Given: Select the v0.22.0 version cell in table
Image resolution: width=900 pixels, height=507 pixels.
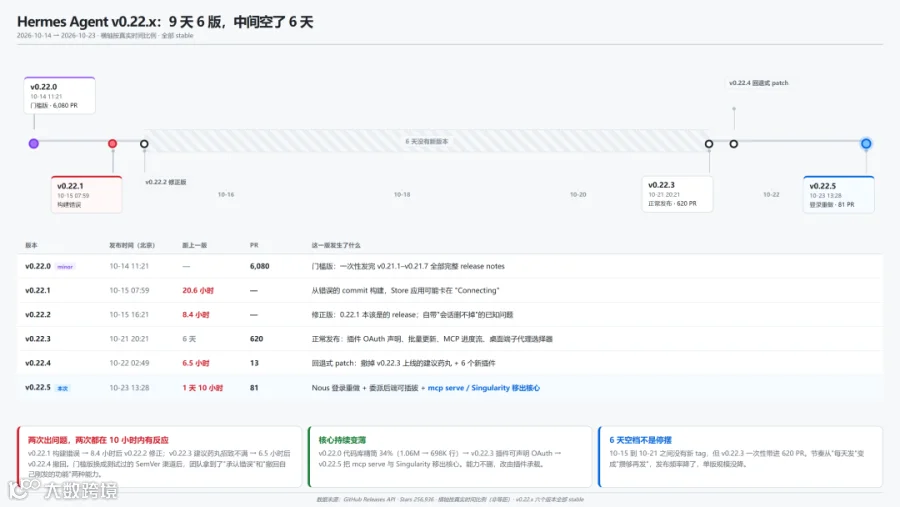Looking at the screenshot, I should point(38,266).
